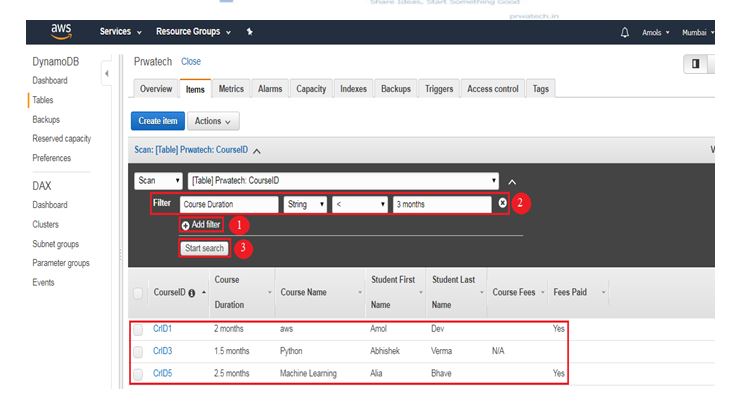Open the Backups tab
This screenshot has width=748, height=401.
tap(396, 89)
